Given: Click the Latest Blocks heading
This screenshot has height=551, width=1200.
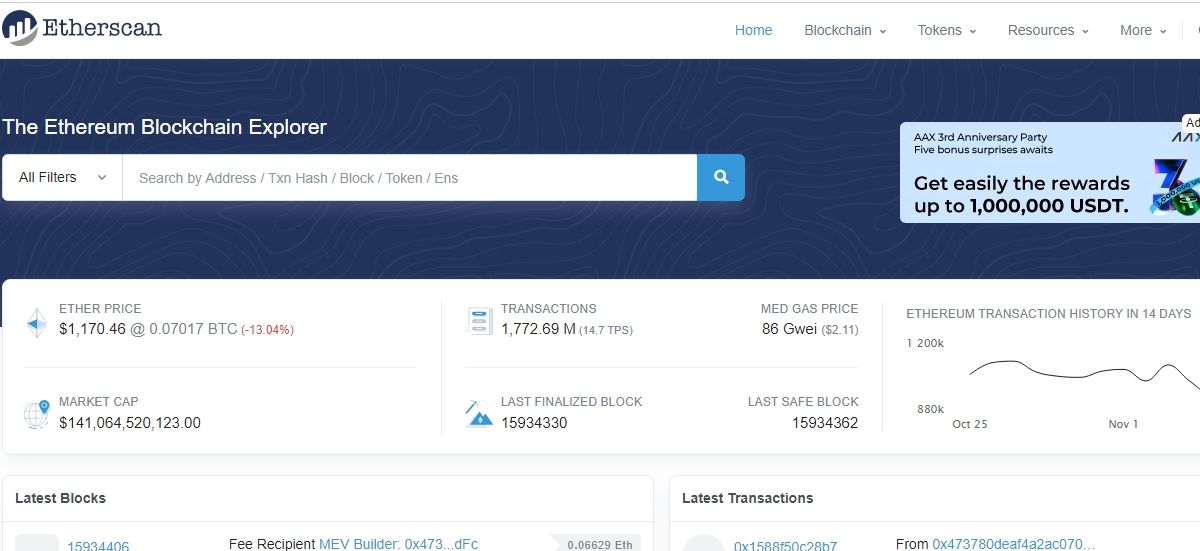Looking at the screenshot, I should coord(60,498).
